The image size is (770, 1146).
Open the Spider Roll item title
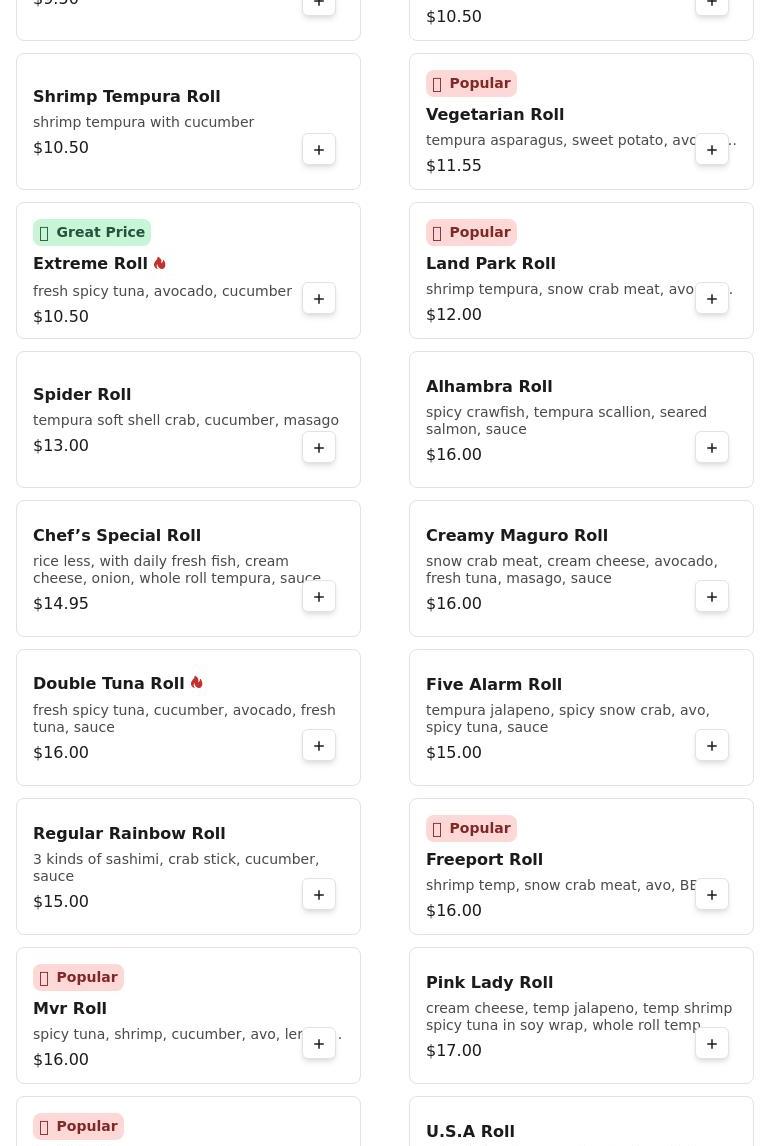click(82, 394)
